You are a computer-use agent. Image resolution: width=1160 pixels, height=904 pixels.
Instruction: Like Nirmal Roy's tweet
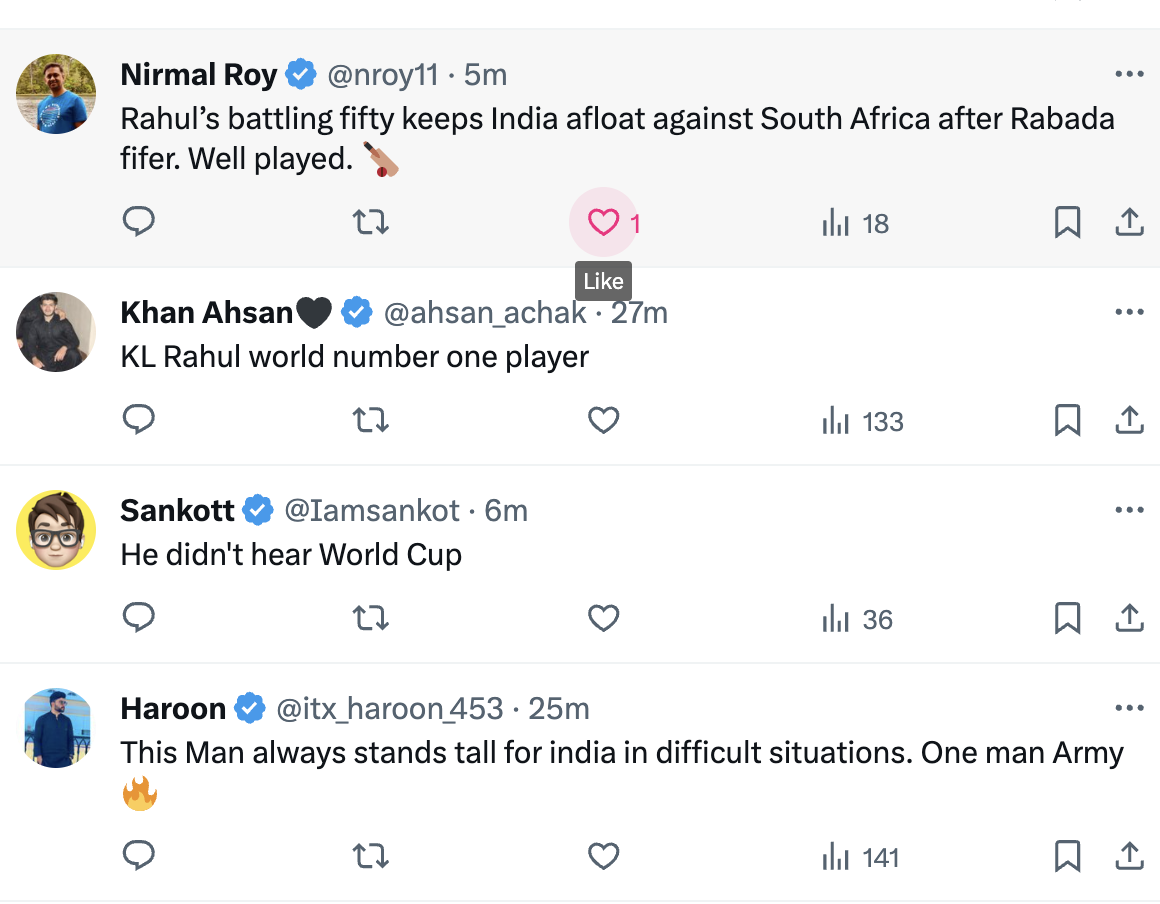(603, 222)
